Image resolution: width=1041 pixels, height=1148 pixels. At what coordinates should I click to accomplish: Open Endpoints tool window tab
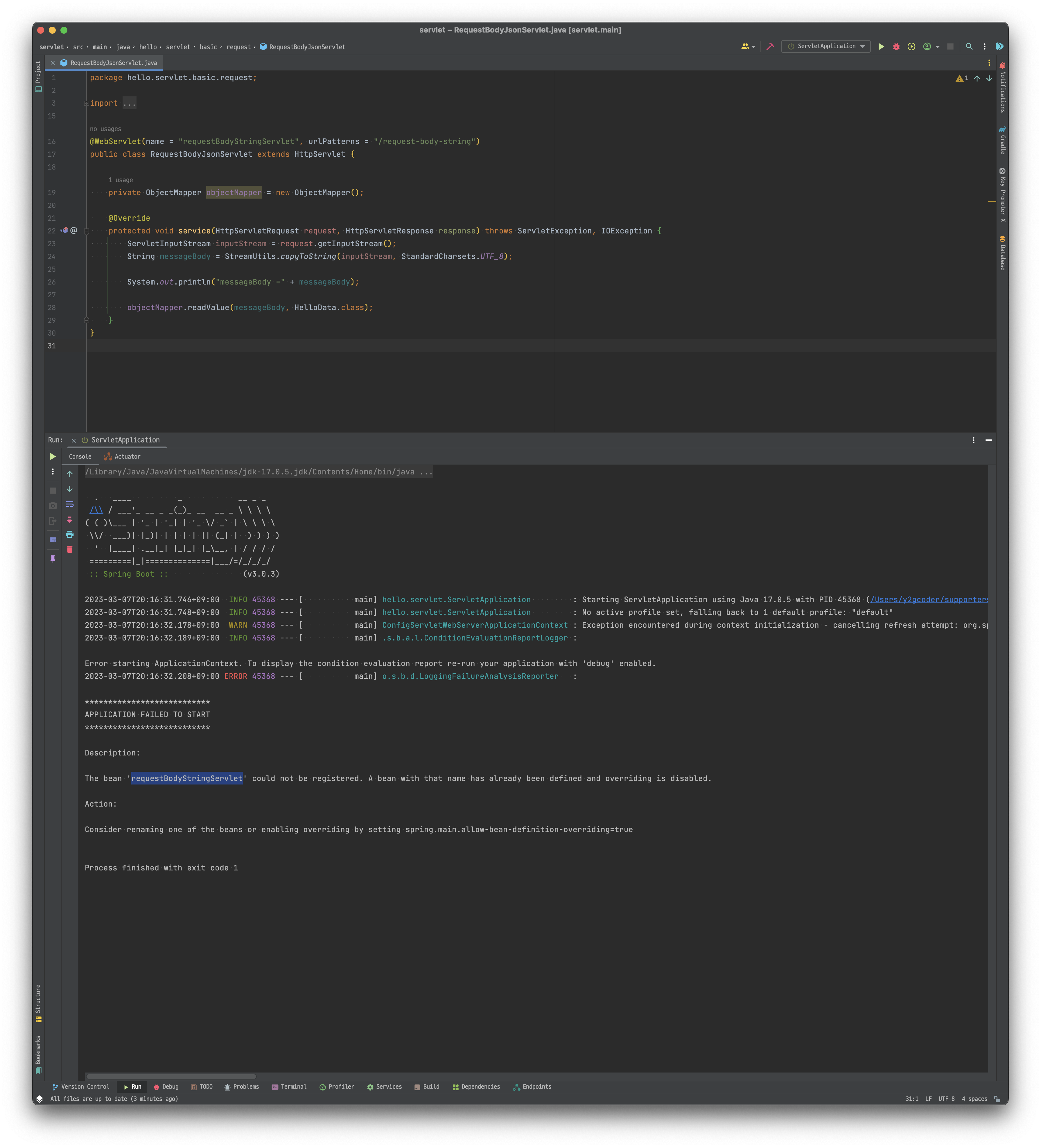point(532,1087)
